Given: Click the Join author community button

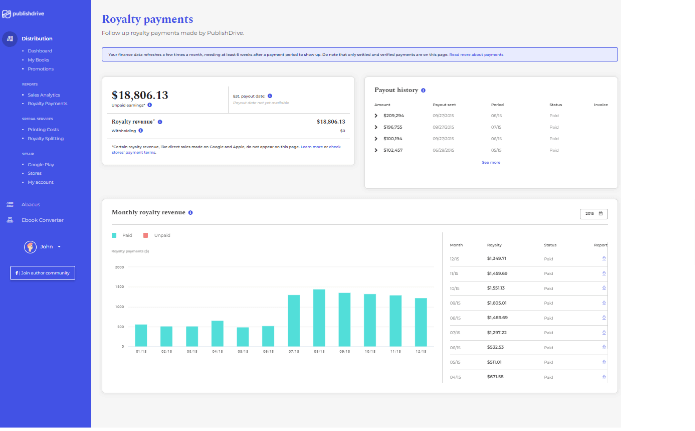Looking at the screenshot, I should tap(42, 272).
